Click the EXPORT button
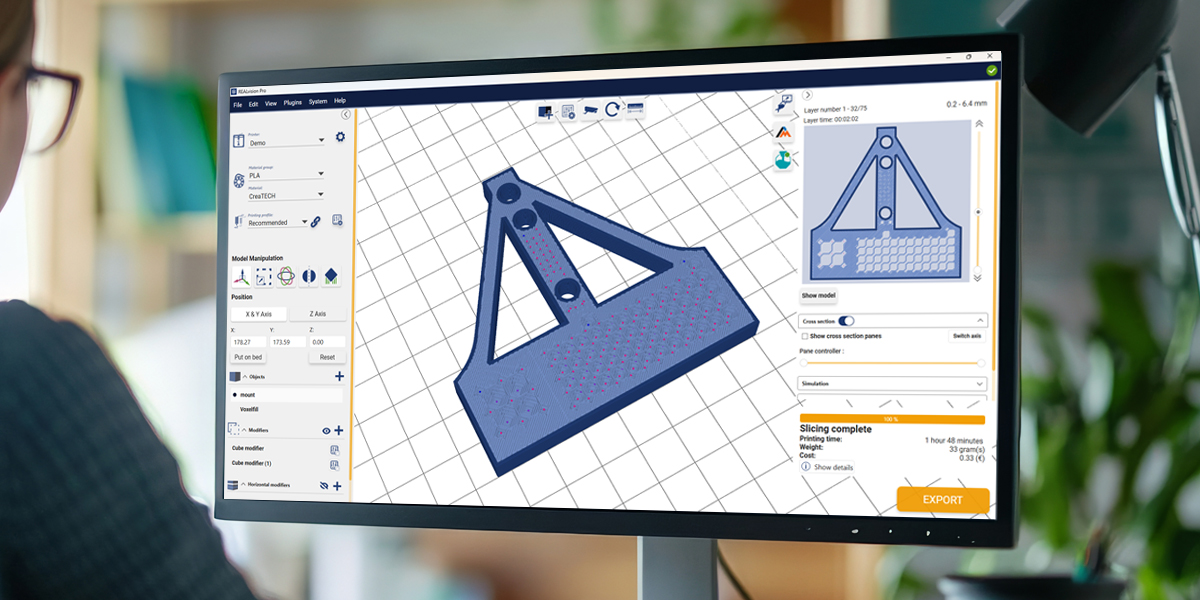Viewport: 1200px width, 600px height. 942,500
